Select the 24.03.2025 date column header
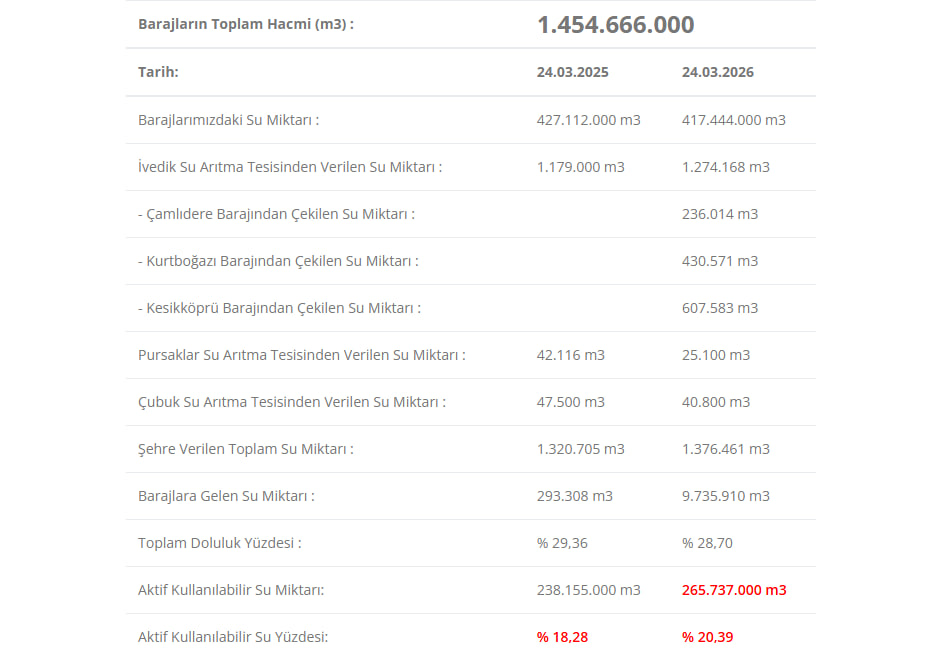Screen dimensions: 950x654 click(x=572, y=73)
